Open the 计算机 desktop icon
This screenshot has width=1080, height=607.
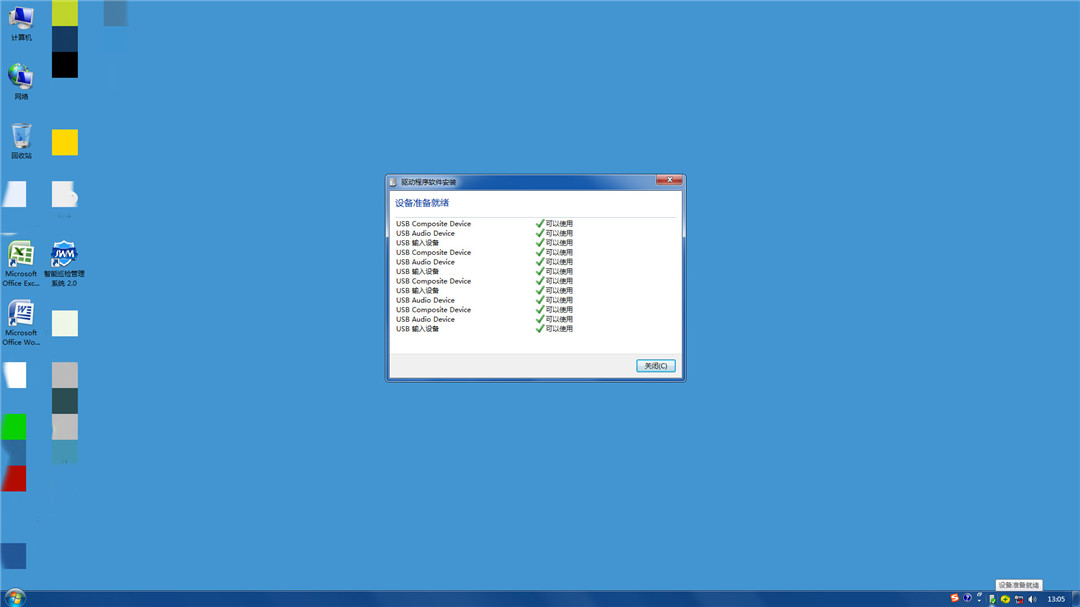pos(21,20)
